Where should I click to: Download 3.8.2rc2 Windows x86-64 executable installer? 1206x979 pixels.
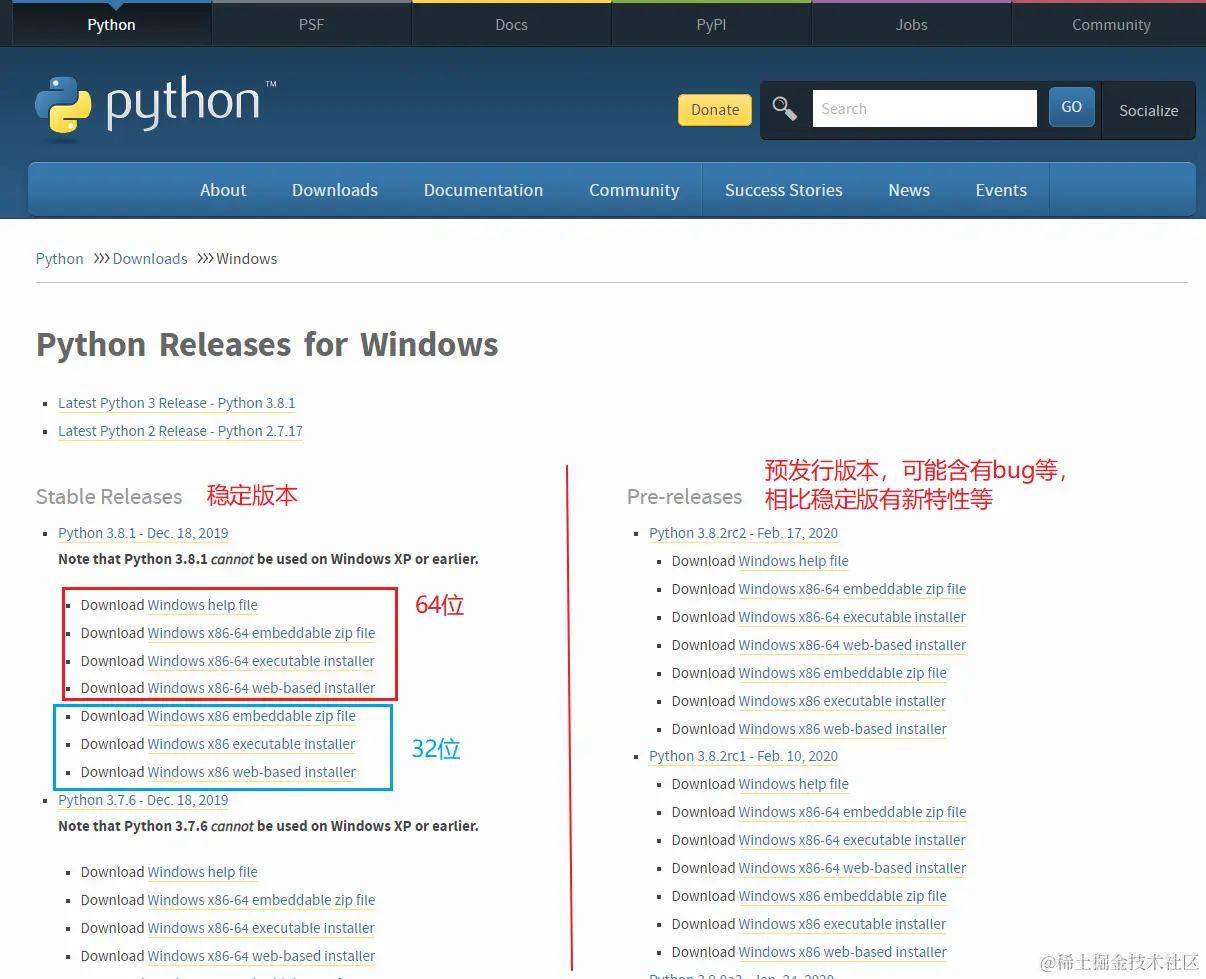[852, 617]
